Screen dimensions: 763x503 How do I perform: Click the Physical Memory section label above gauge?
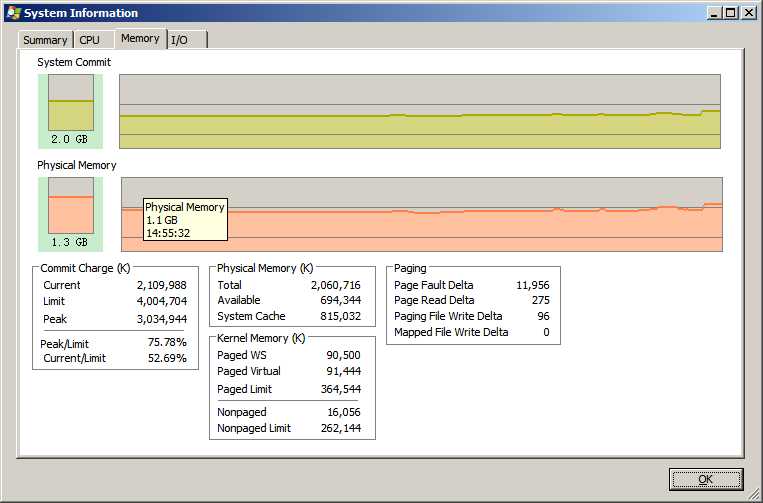76,165
